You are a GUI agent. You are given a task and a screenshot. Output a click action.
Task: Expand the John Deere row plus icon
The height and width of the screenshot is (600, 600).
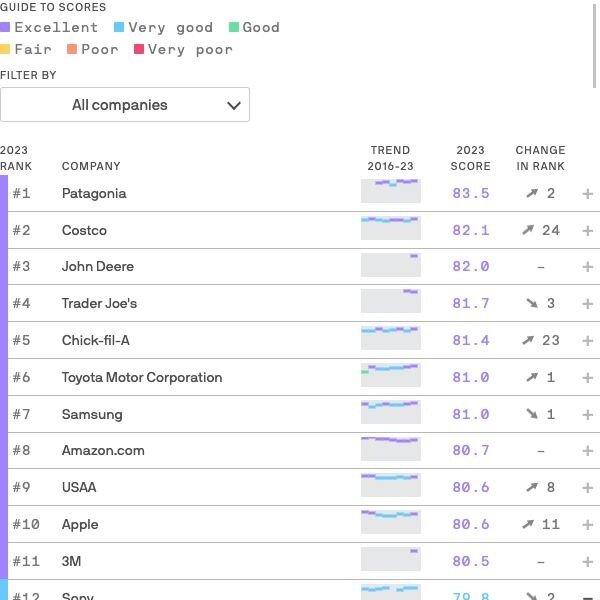587,267
